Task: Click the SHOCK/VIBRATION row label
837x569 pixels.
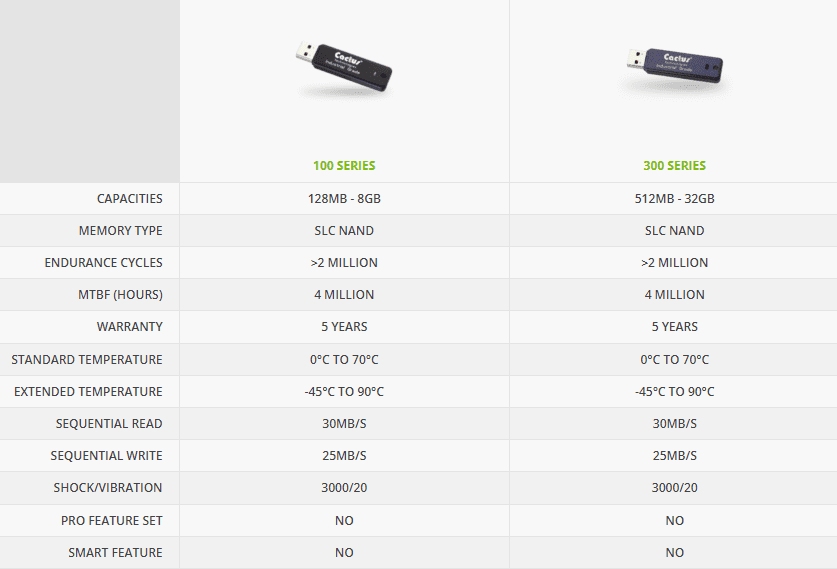Action: click(x=108, y=488)
